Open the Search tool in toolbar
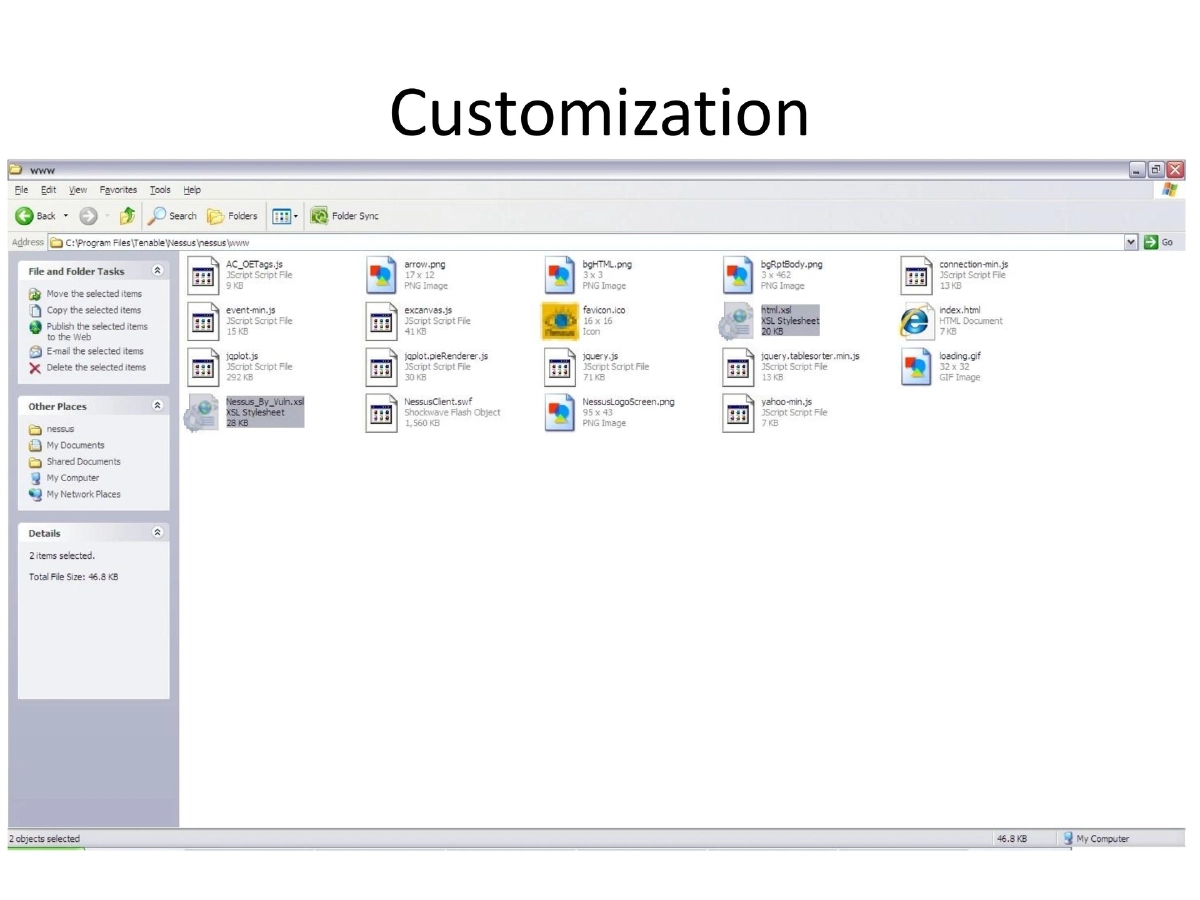 tap(172, 216)
